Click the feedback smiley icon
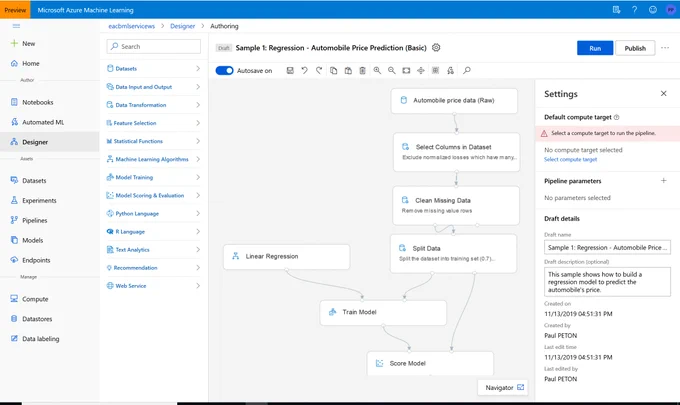Viewport: 680px width, 405px height. 653,10
